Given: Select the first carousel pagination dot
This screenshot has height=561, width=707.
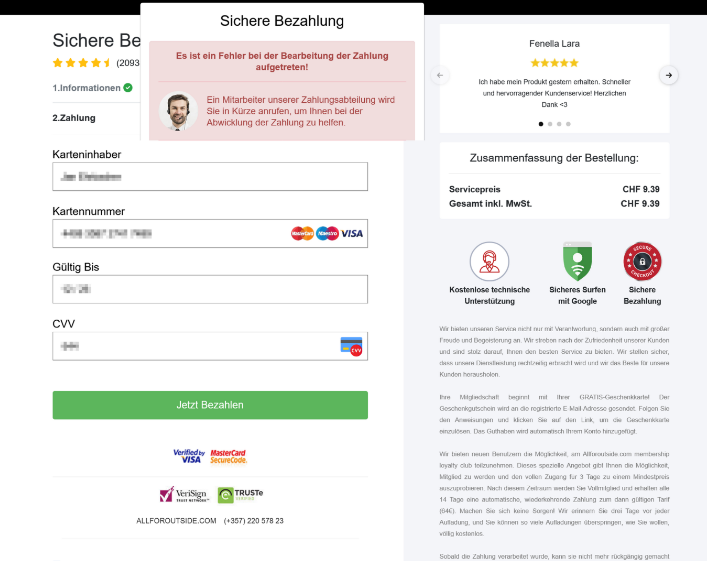Looking at the screenshot, I should click(x=541, y=124).
